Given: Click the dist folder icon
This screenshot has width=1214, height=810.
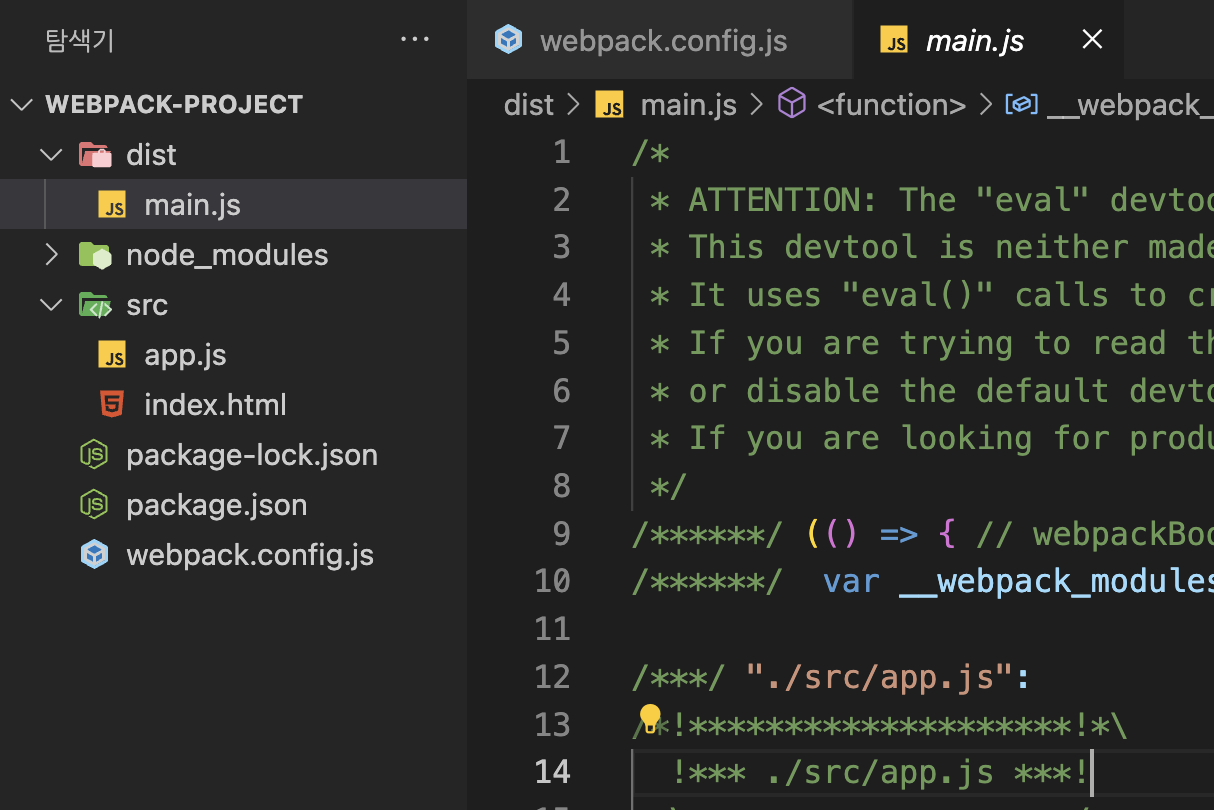Looking at the screenshot, I should [x=95, y=155].
